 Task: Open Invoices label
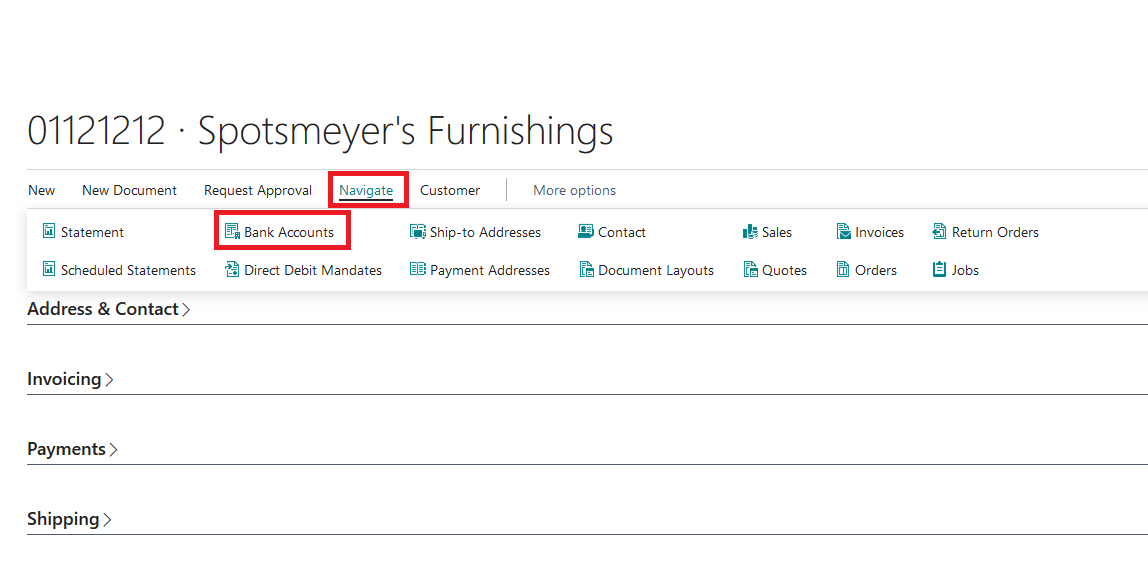click(879, 232)
